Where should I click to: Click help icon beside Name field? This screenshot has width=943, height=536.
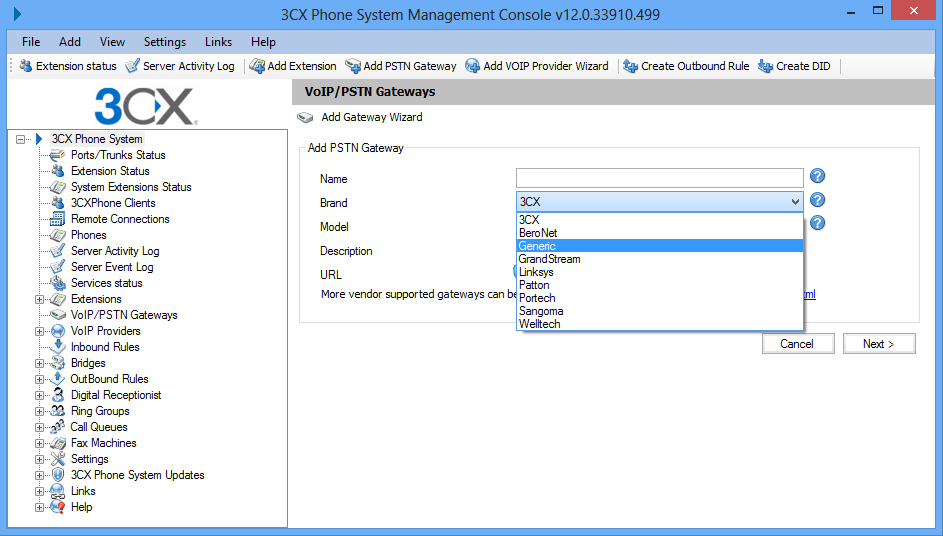[817, 176]
